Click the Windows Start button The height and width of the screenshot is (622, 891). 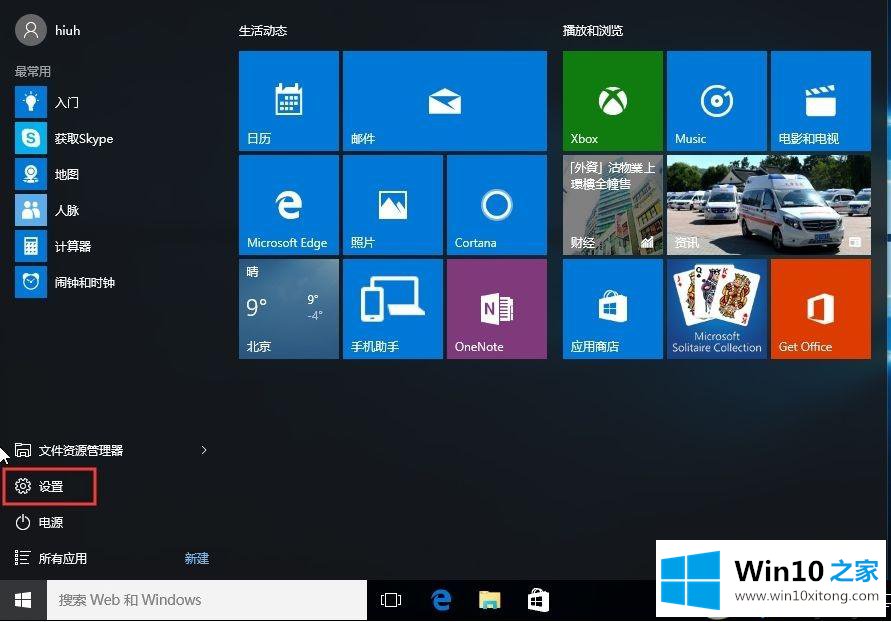(23, 600)
